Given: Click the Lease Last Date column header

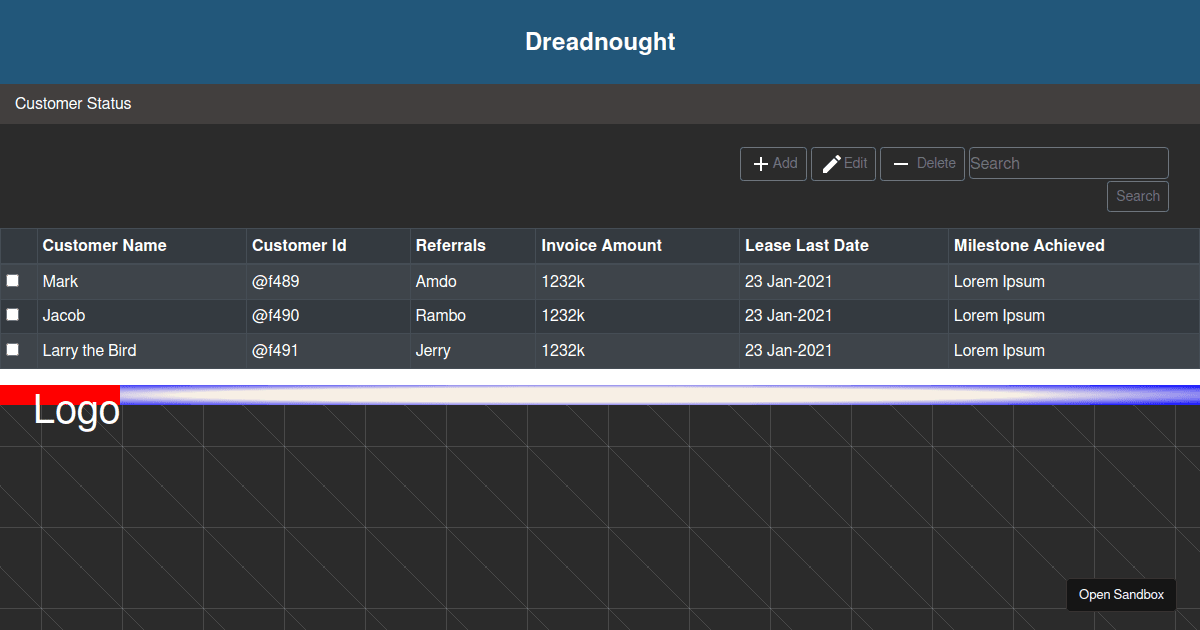Looking at the screenshot, I should 844,246.
